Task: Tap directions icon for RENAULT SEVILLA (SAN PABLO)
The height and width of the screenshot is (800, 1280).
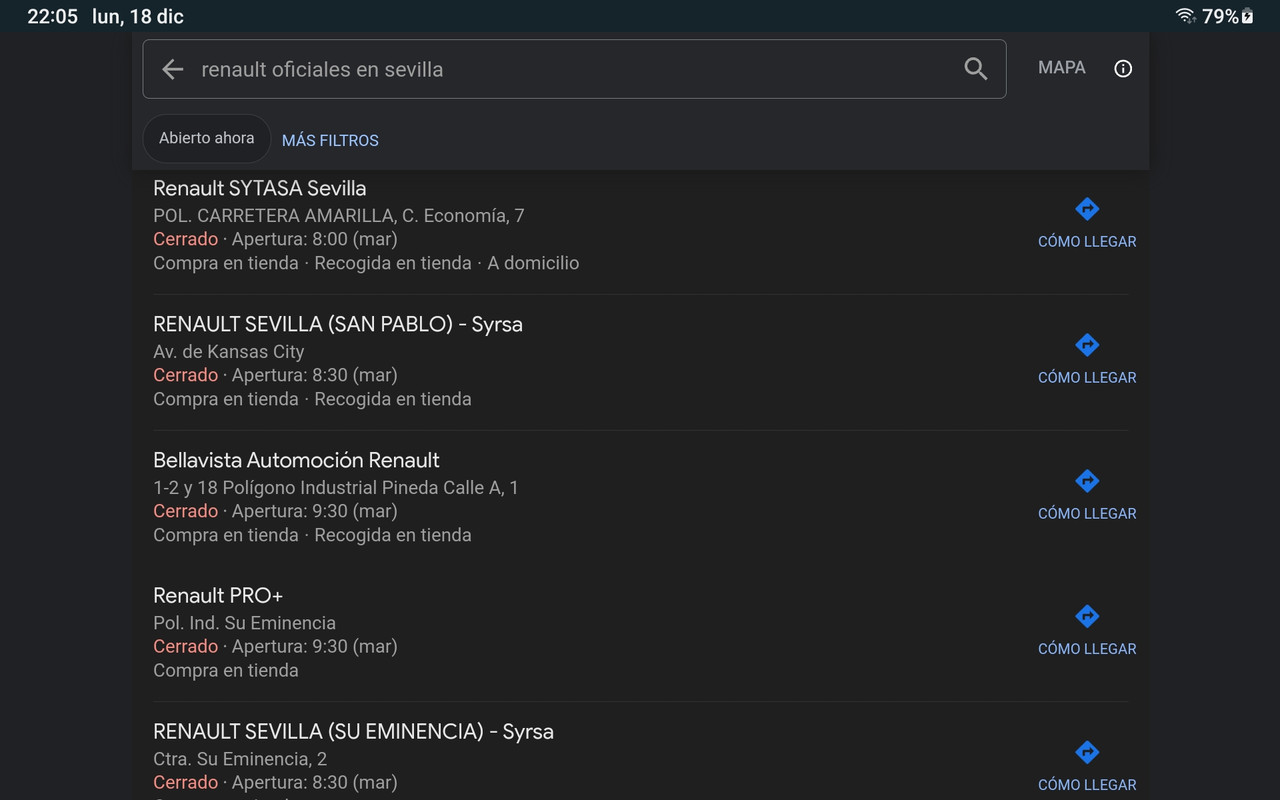Action: pos(1087,345)
